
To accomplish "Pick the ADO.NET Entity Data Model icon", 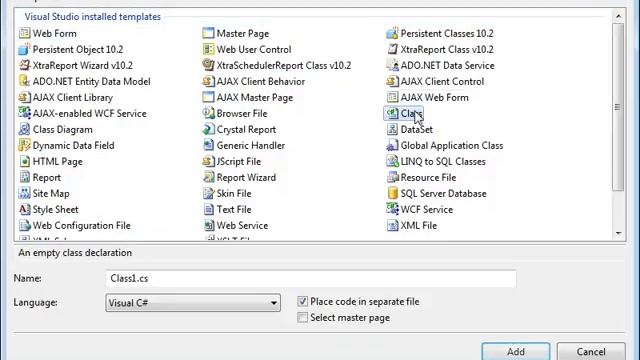I will [x=24, y=81].
